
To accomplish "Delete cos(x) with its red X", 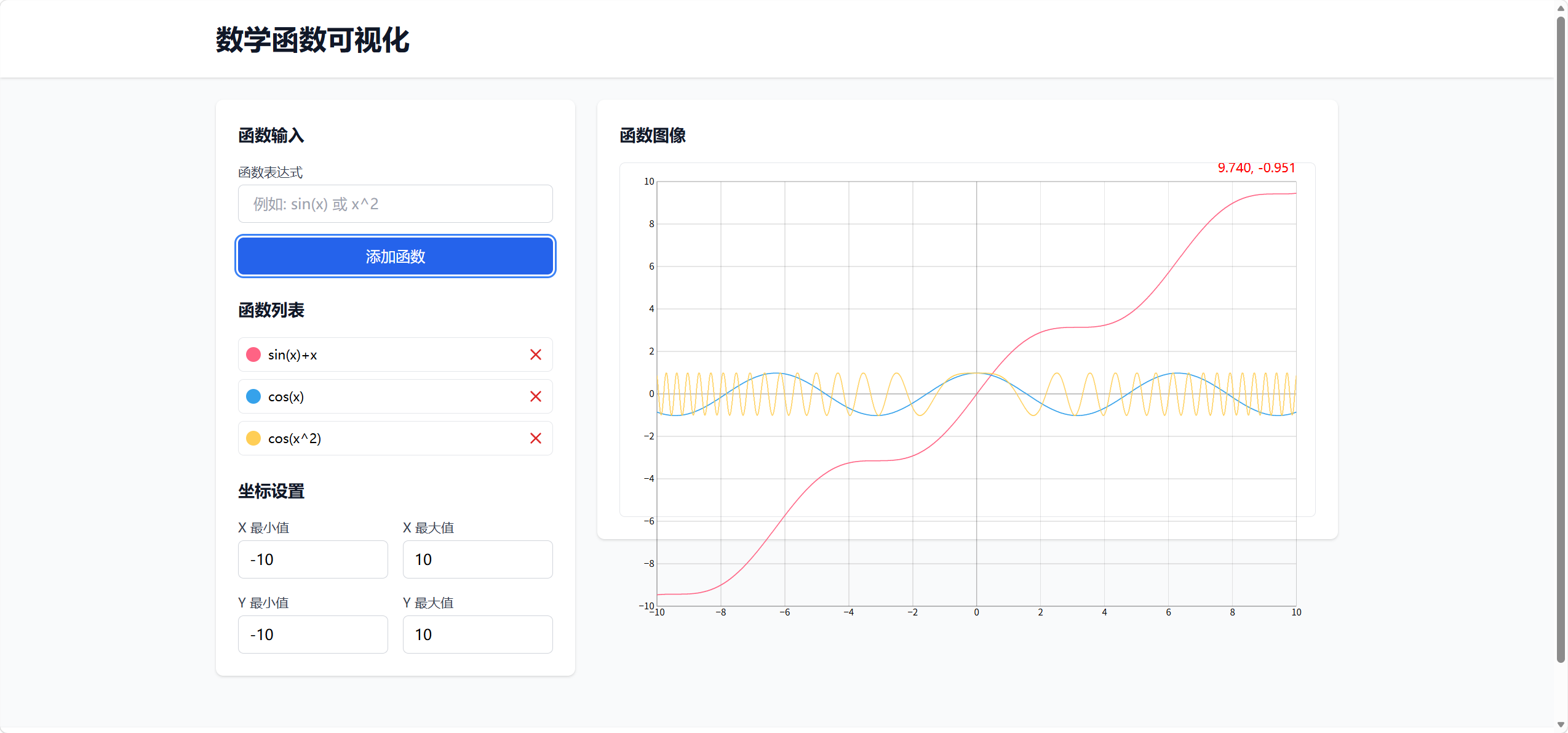I will pos(535,396).
